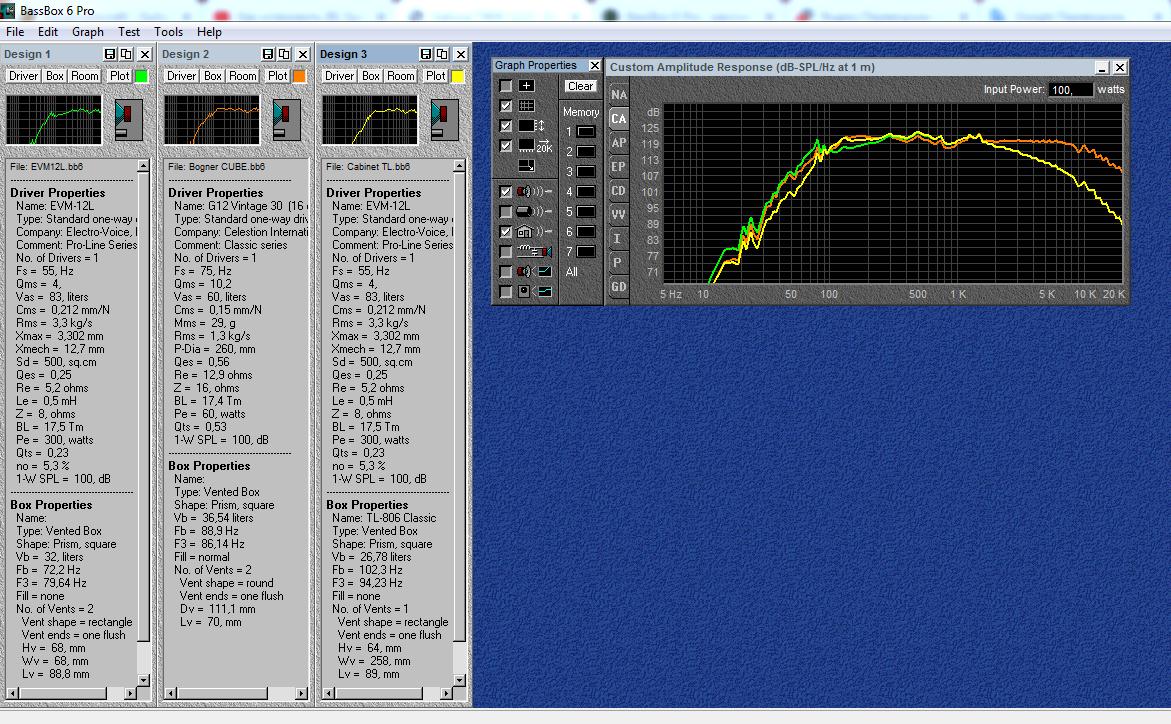This screenshot has height=724, width=1171.
Task: Click the Design 1 scrollbar down arrow
Action: pos(144,680)
